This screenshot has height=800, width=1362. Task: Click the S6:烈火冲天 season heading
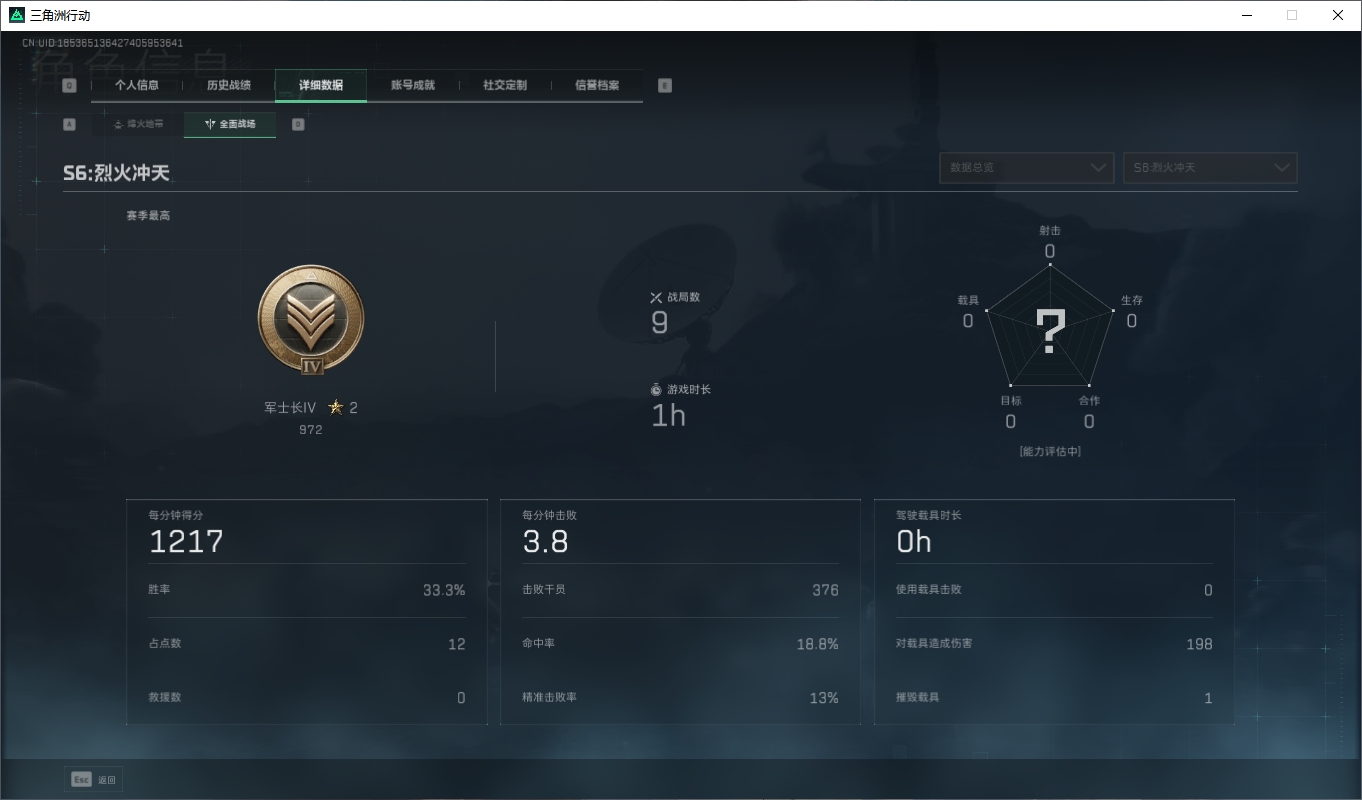[116, 173]
